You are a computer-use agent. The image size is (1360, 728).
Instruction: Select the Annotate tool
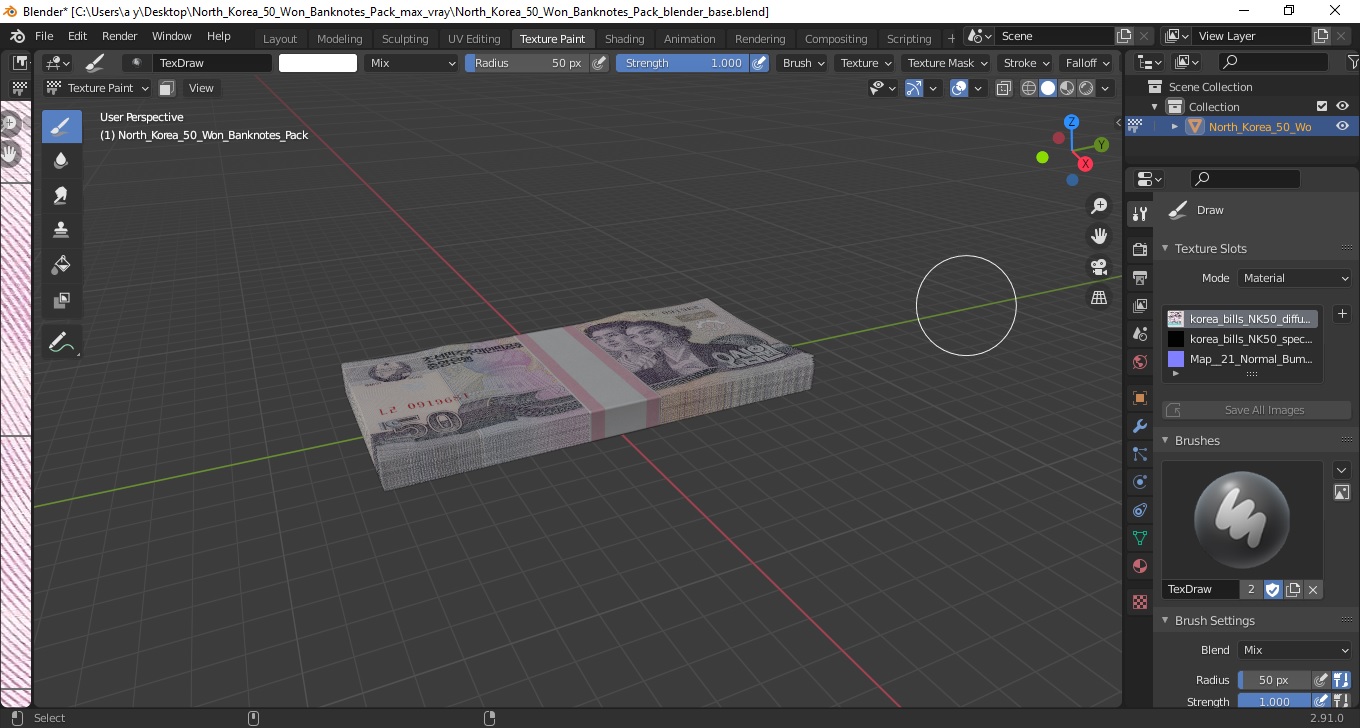tap(62, 342)
